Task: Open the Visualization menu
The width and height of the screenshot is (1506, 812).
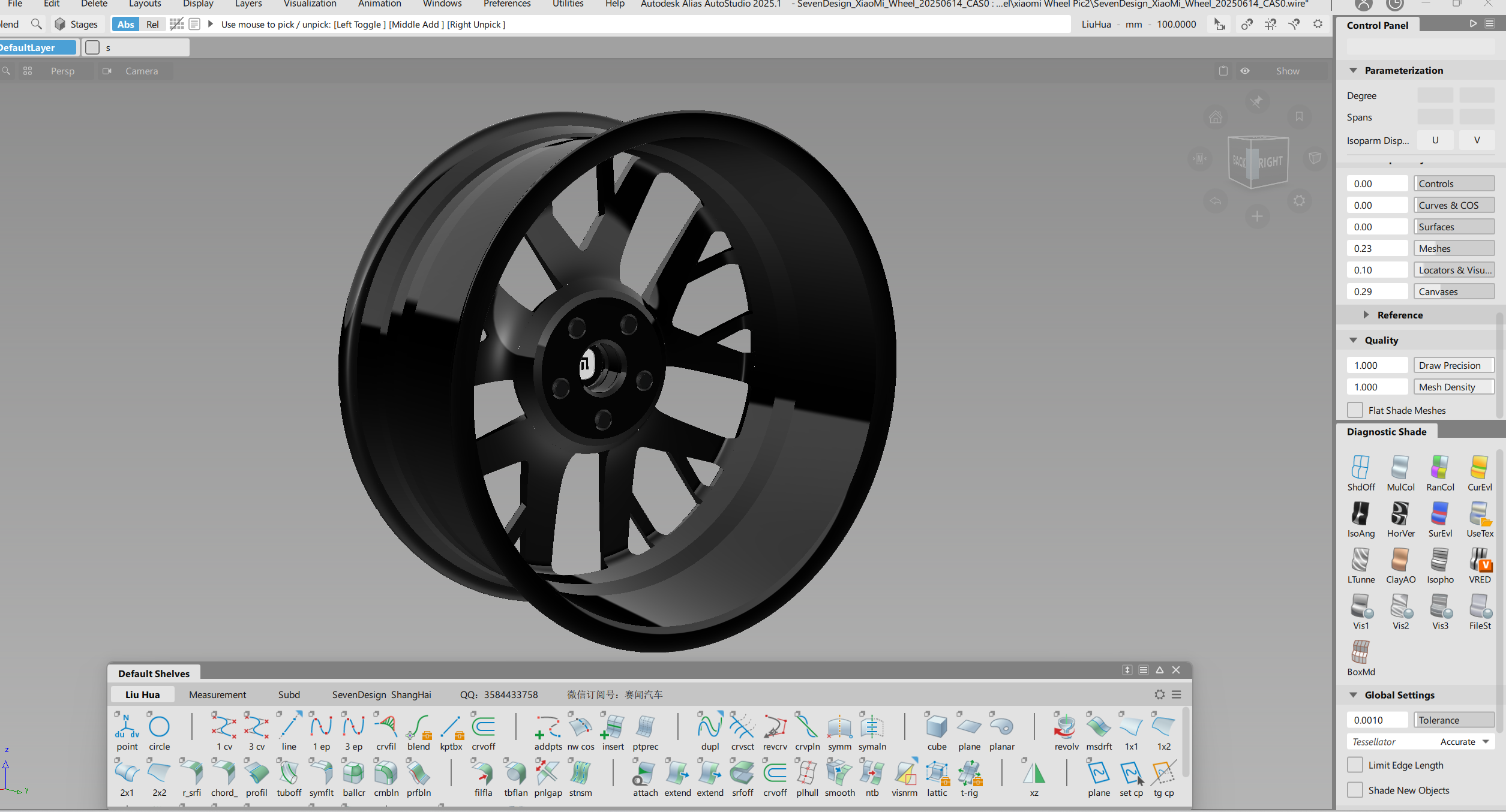Action: pos(310,4)
